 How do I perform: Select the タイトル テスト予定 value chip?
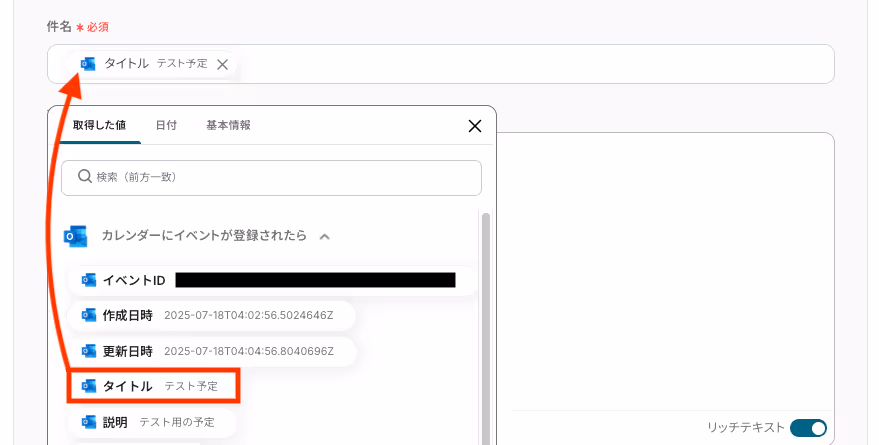[154, 386]
